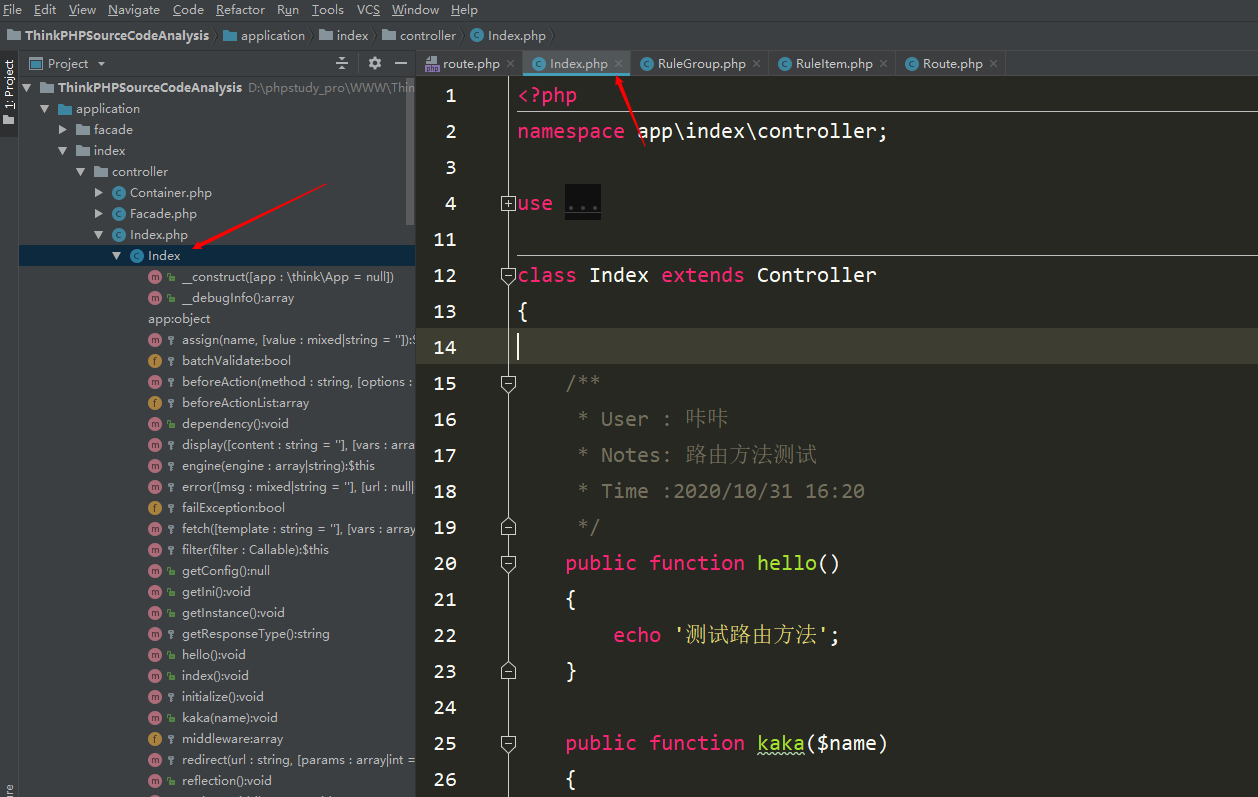Expand Facade.php tree node
The height and width of the screenshot is (797, 1258).
(99, 214)
